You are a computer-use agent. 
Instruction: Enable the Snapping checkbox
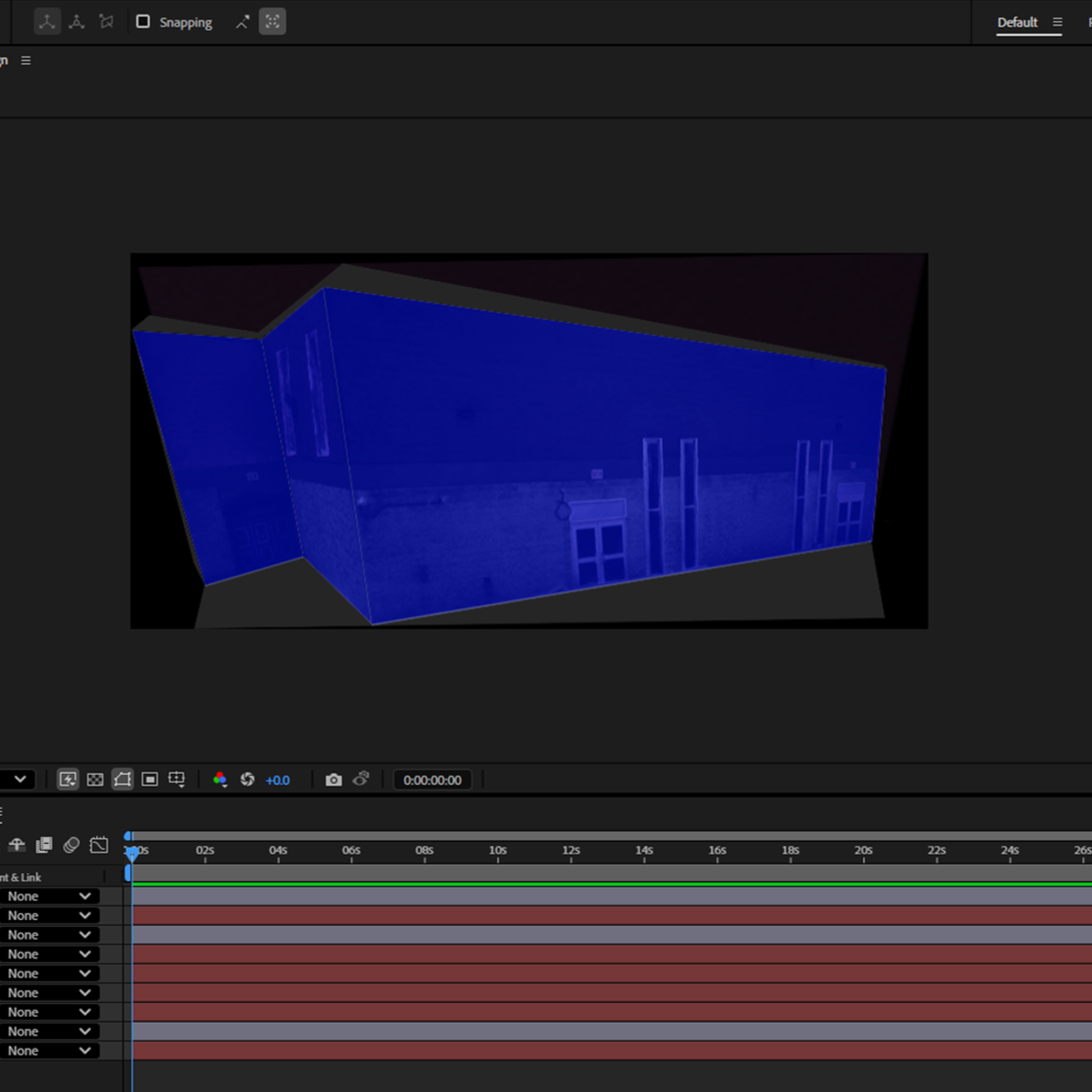[143, 21]
